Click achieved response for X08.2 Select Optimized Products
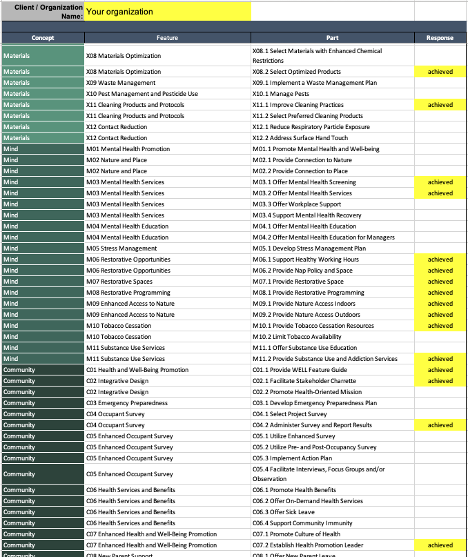468x557 pixels. (440, 71)
